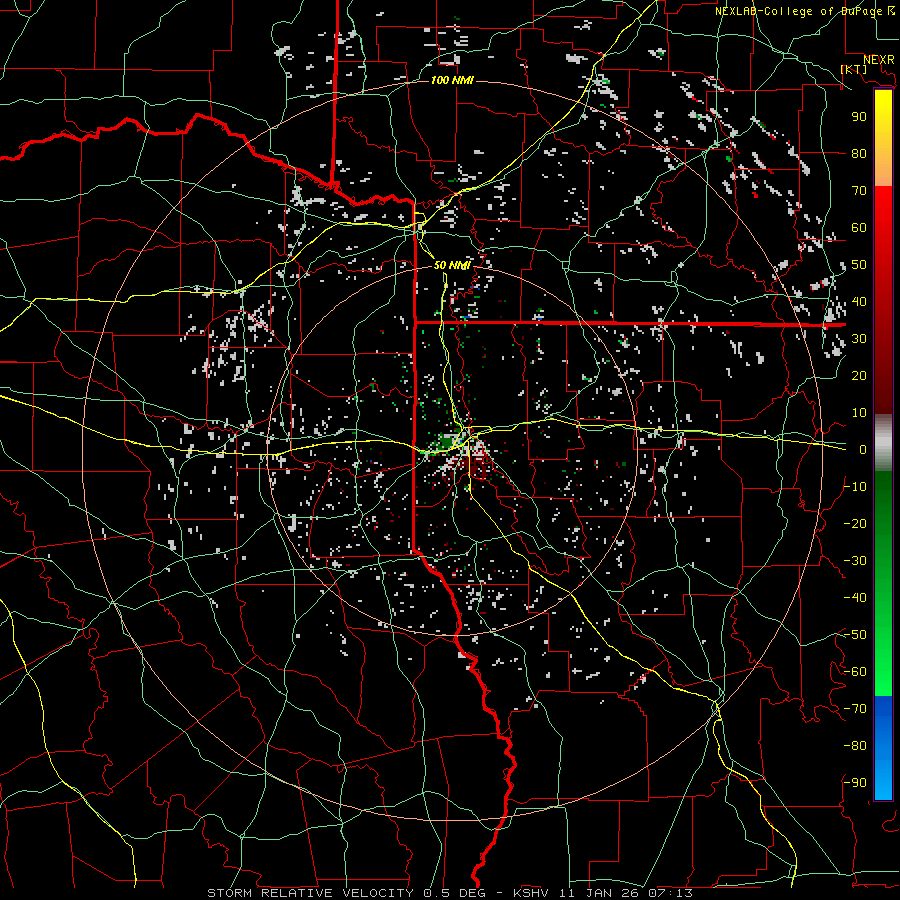This screenshot has width=900, height=900.
Task: Select the positive 60 knot scale label
Action: click(x=859, y=228)
